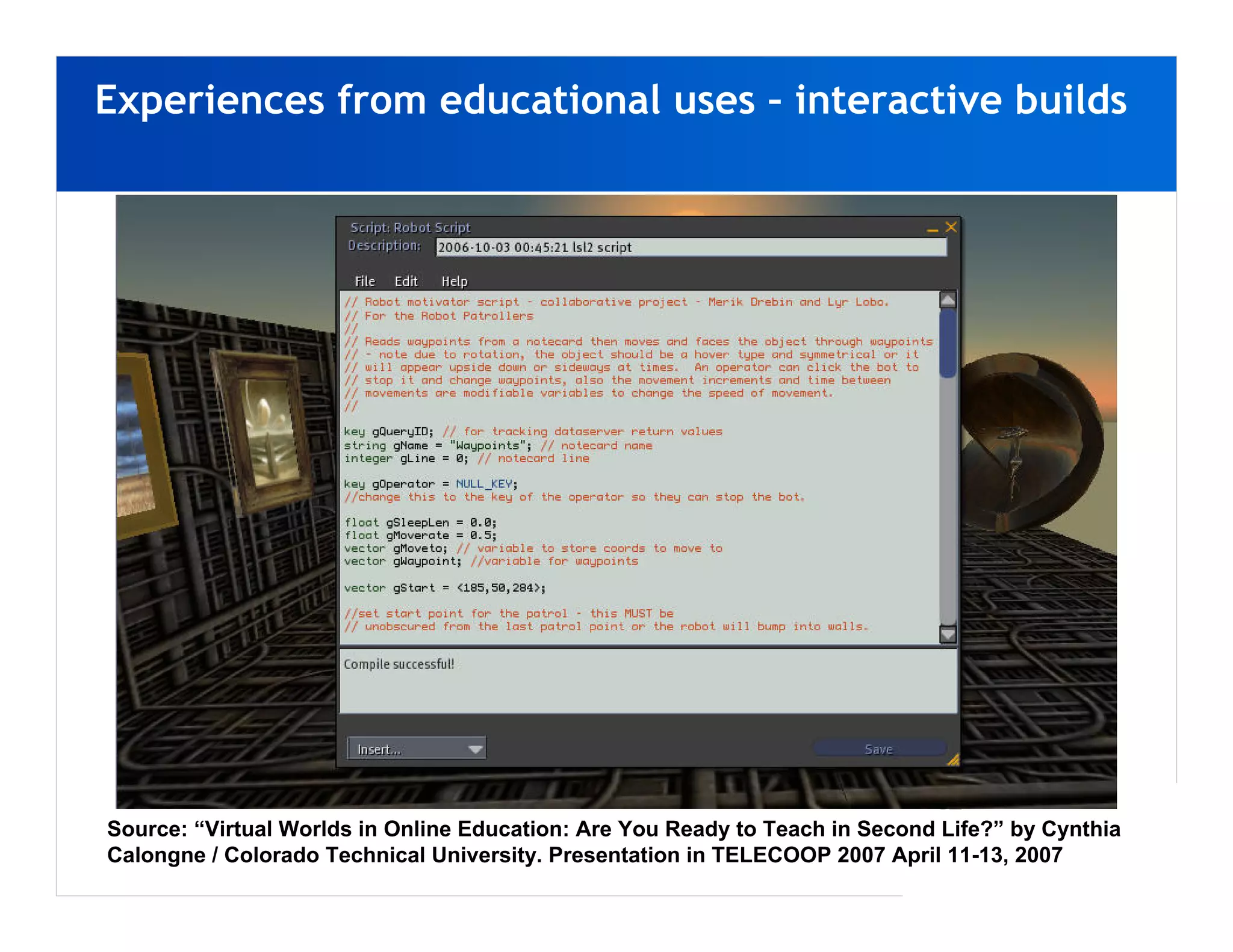Image resolution: width=1233 pixels, height=952 pixels.
Task: Open the Help menu in script editor
Action: 455,281
